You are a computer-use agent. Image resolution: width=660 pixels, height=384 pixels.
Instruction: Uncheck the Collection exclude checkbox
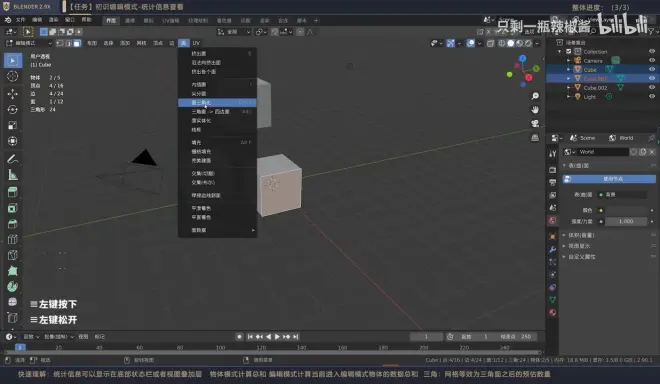point(568,51)
